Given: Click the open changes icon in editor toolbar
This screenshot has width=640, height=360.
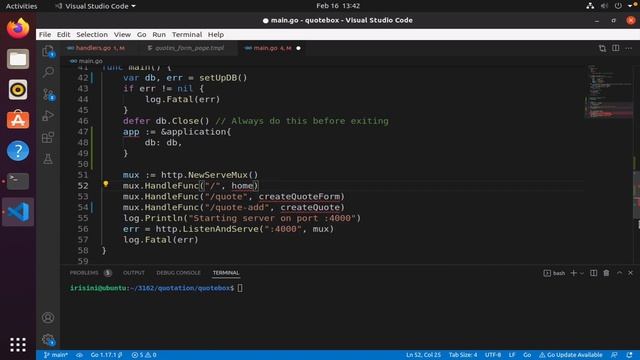Looking at the screenshot, I should point(602,48).
